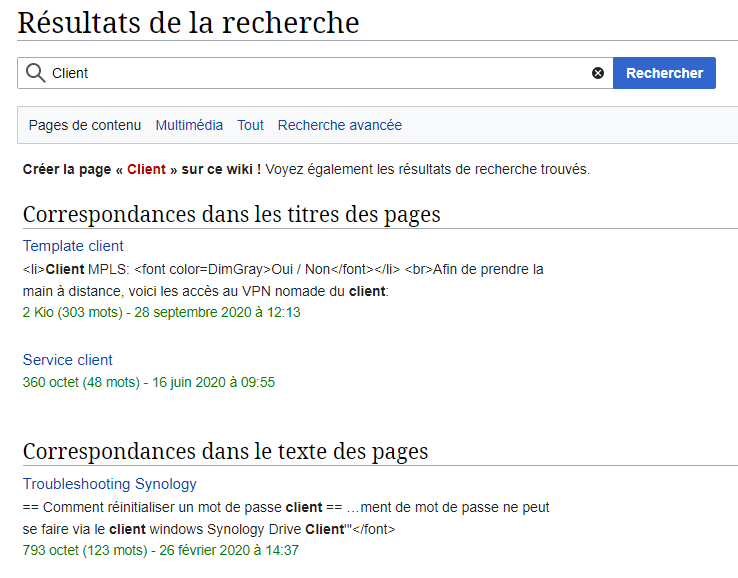The width and height of the screenshot is (738, 578).
Task: Click the snippet line about VPN nomade du client
Action: 206,291
